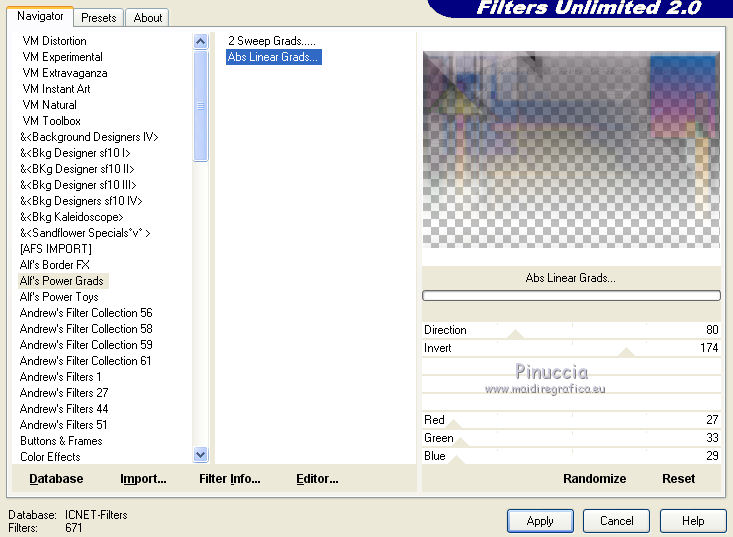733x537 pixels.
Task: Choose the Abs Linear Grads filter
Action: tap(273, 57)
